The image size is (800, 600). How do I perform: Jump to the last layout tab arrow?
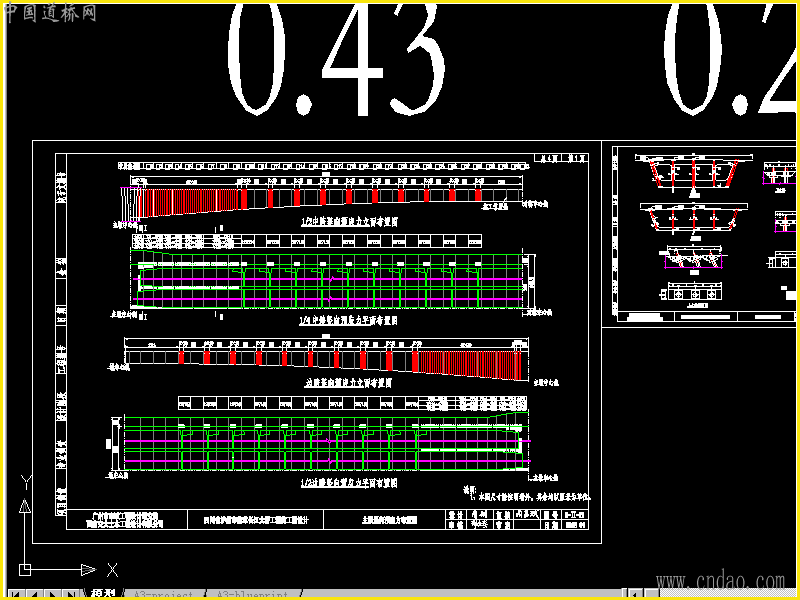click(70, 595)
